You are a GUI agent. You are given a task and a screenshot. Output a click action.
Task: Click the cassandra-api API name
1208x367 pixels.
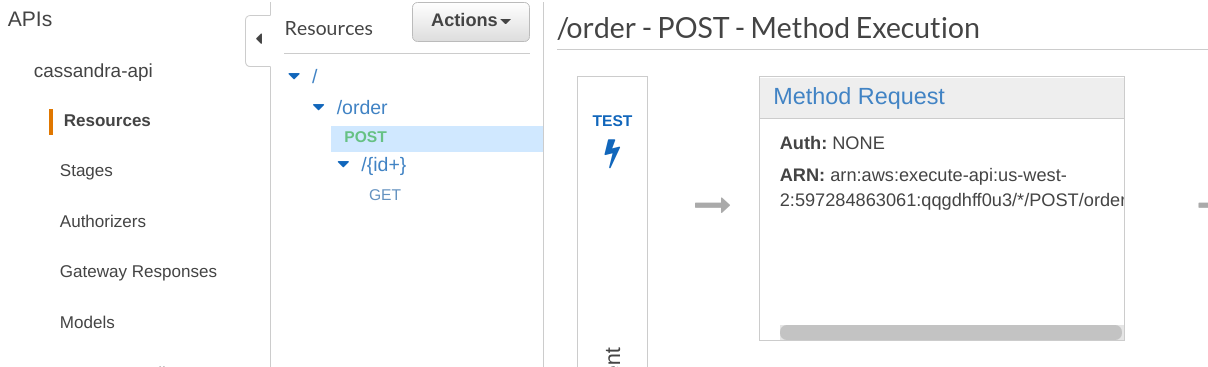93,71
